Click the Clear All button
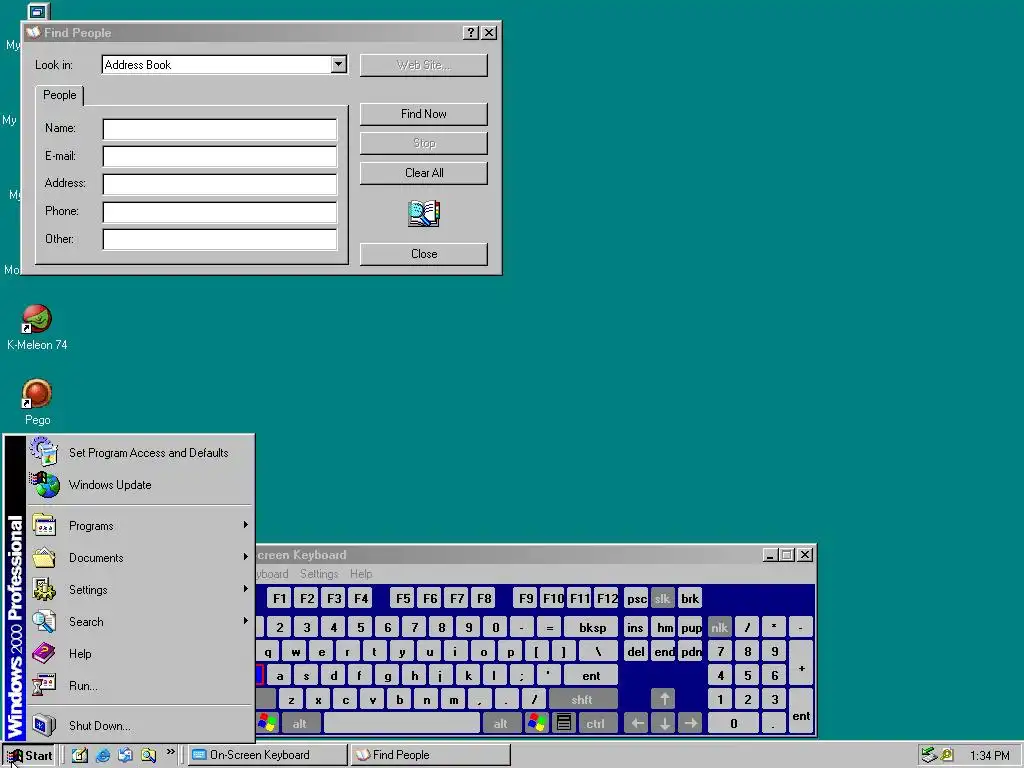 pyautogui.click(x=424, y=173)
